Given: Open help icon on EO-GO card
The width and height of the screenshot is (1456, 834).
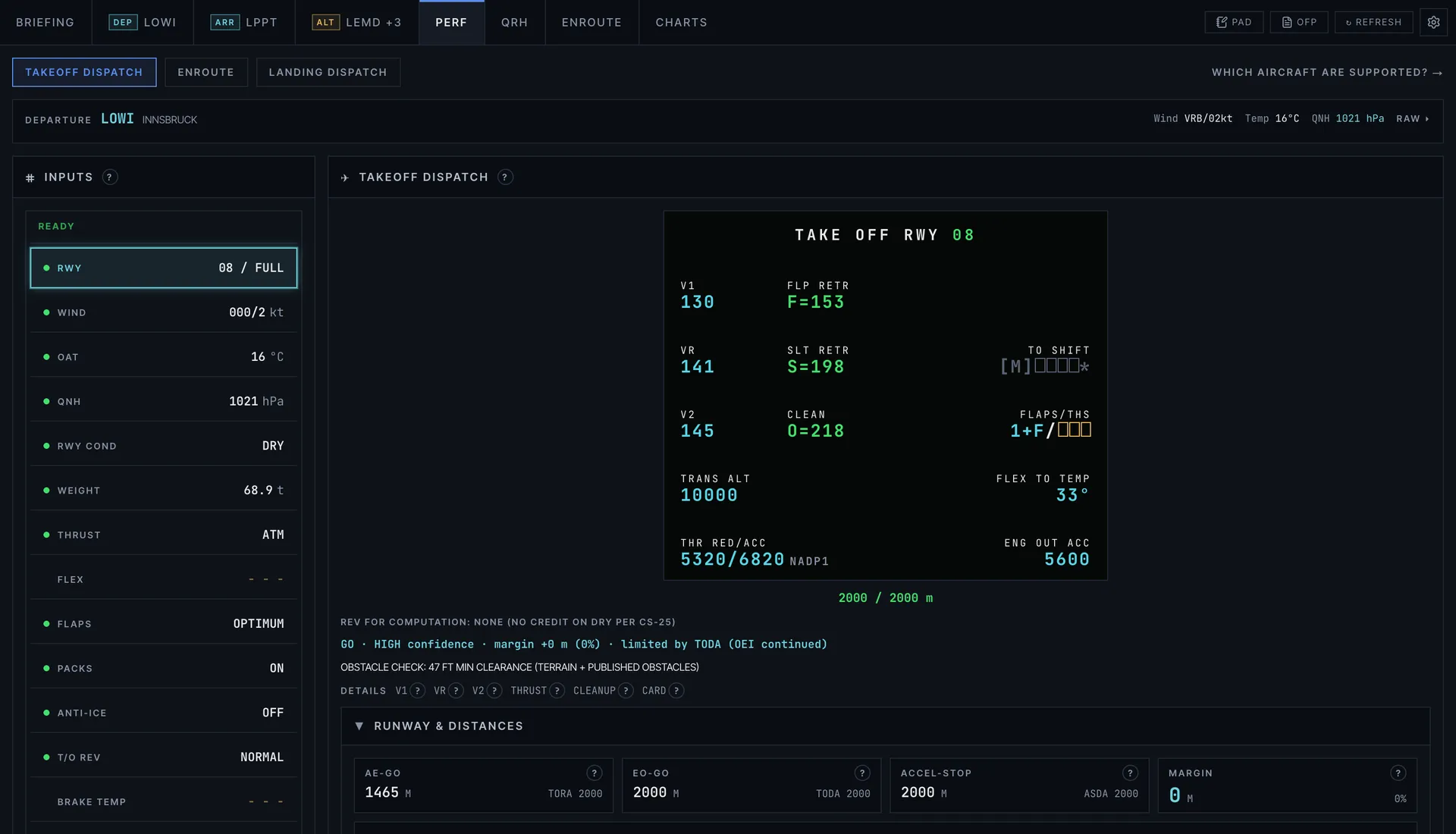Looking at the screenshot, I should 862,773.
